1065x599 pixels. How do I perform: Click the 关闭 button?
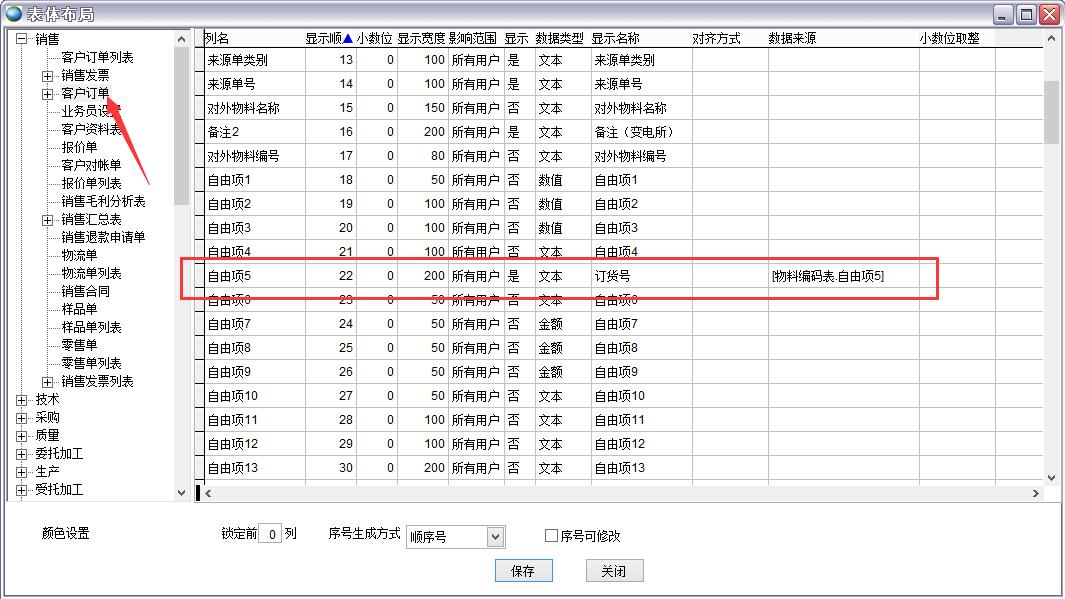[613, 571]
